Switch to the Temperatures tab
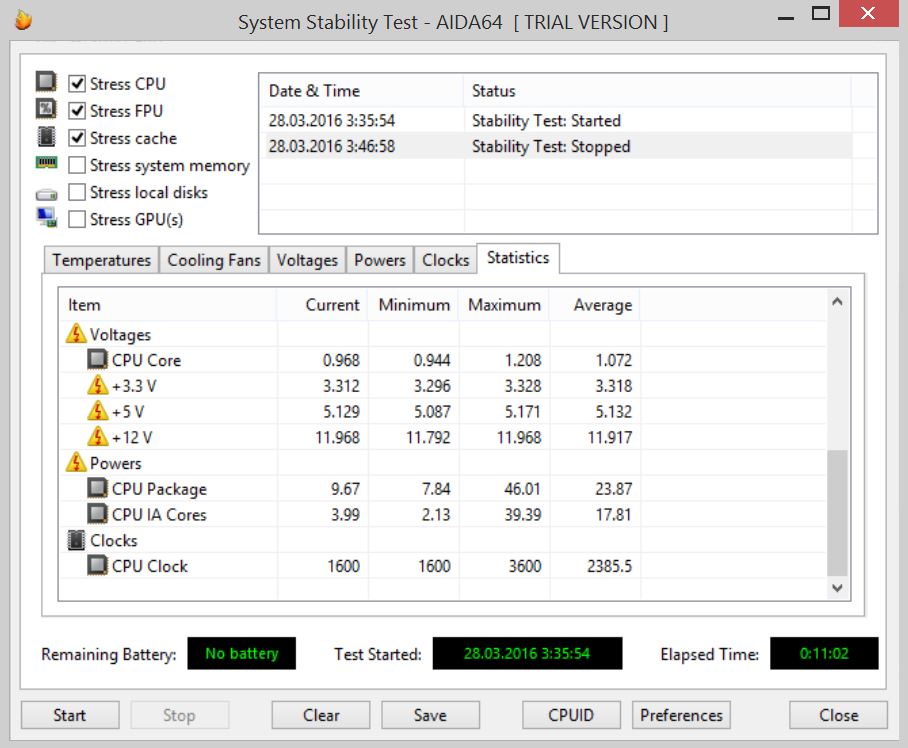This screenshot has width=908, height=748. click(101, 260)
